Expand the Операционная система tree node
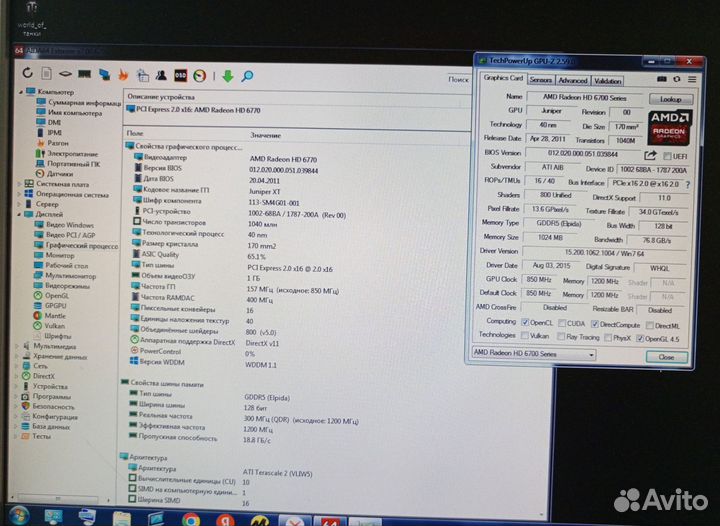 20,194
